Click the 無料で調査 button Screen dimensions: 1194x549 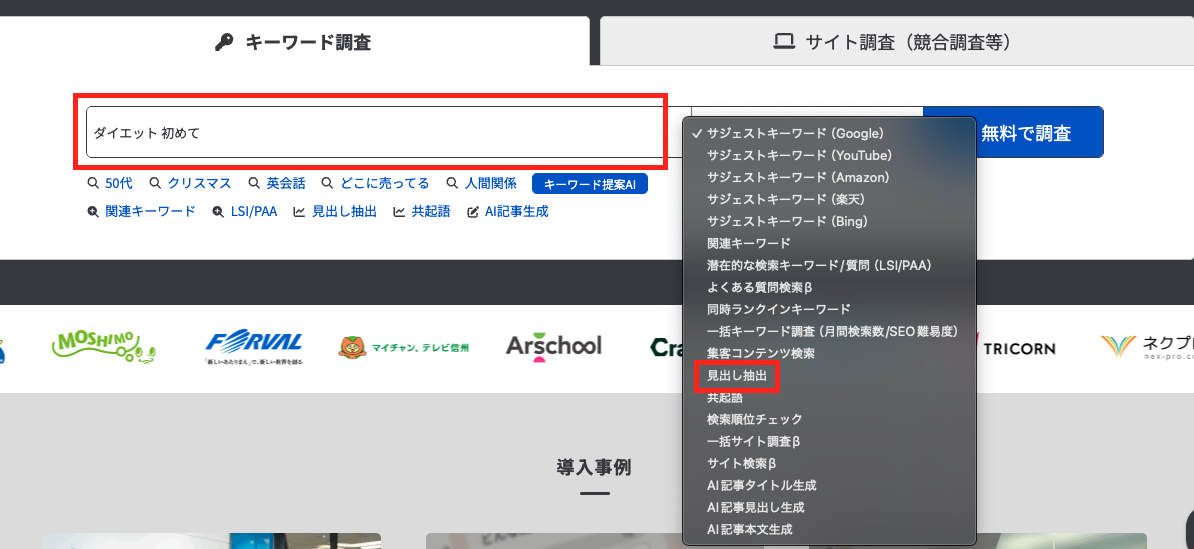(1026, 133)
